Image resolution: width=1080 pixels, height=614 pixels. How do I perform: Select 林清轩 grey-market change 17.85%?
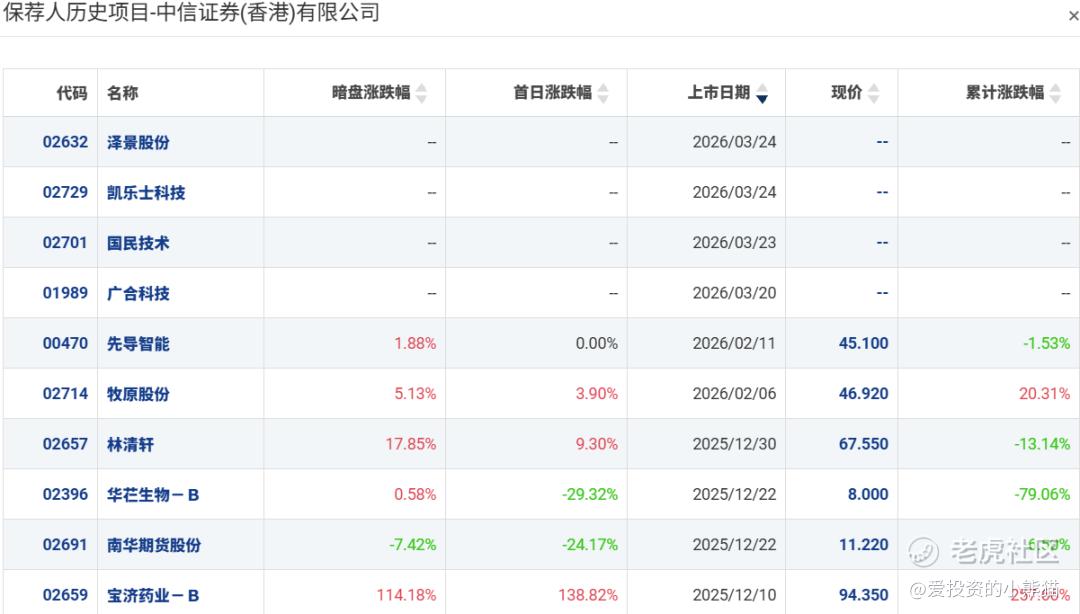point(411,444)
